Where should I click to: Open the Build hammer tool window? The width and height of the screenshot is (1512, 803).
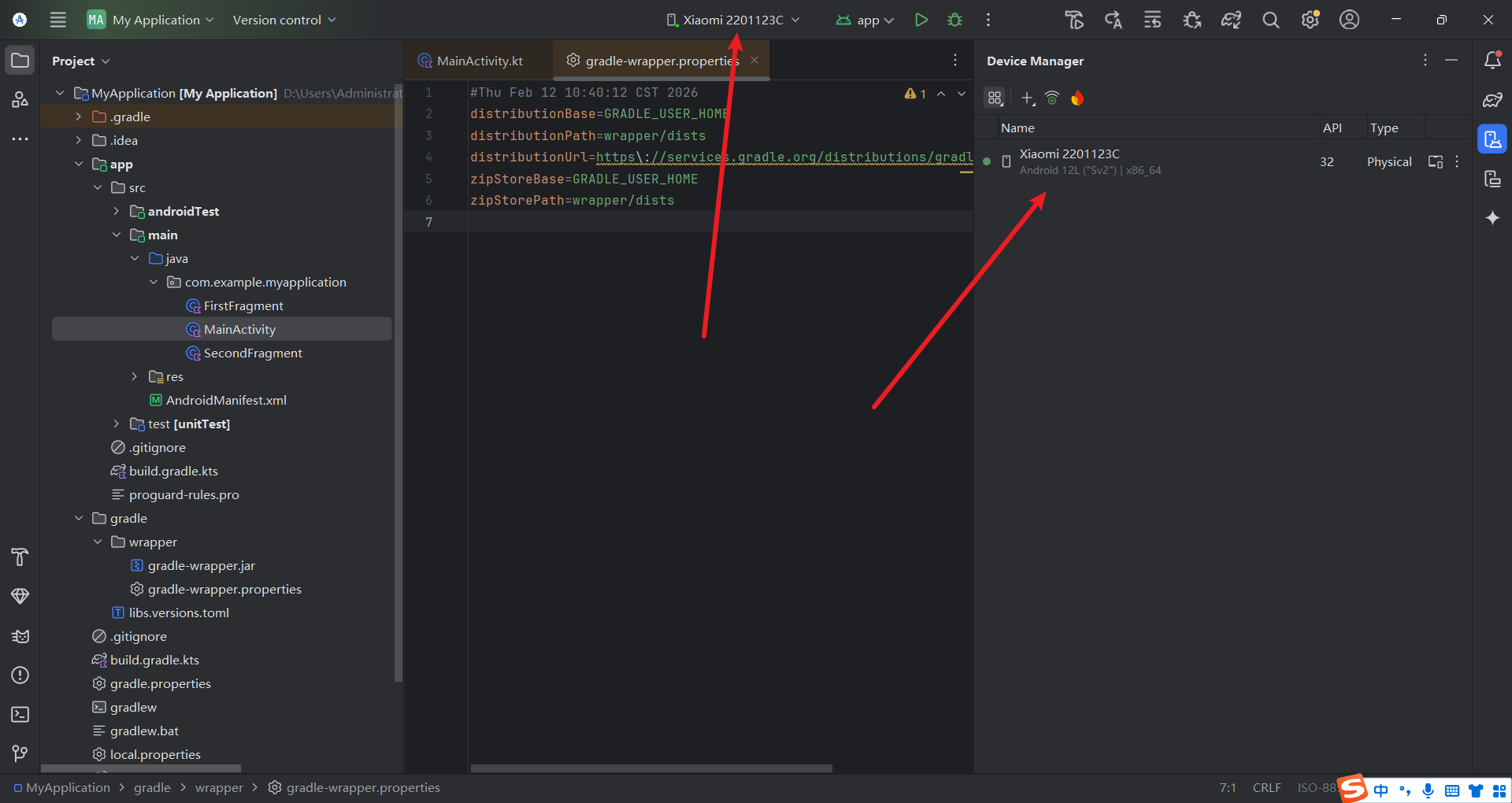20,557
